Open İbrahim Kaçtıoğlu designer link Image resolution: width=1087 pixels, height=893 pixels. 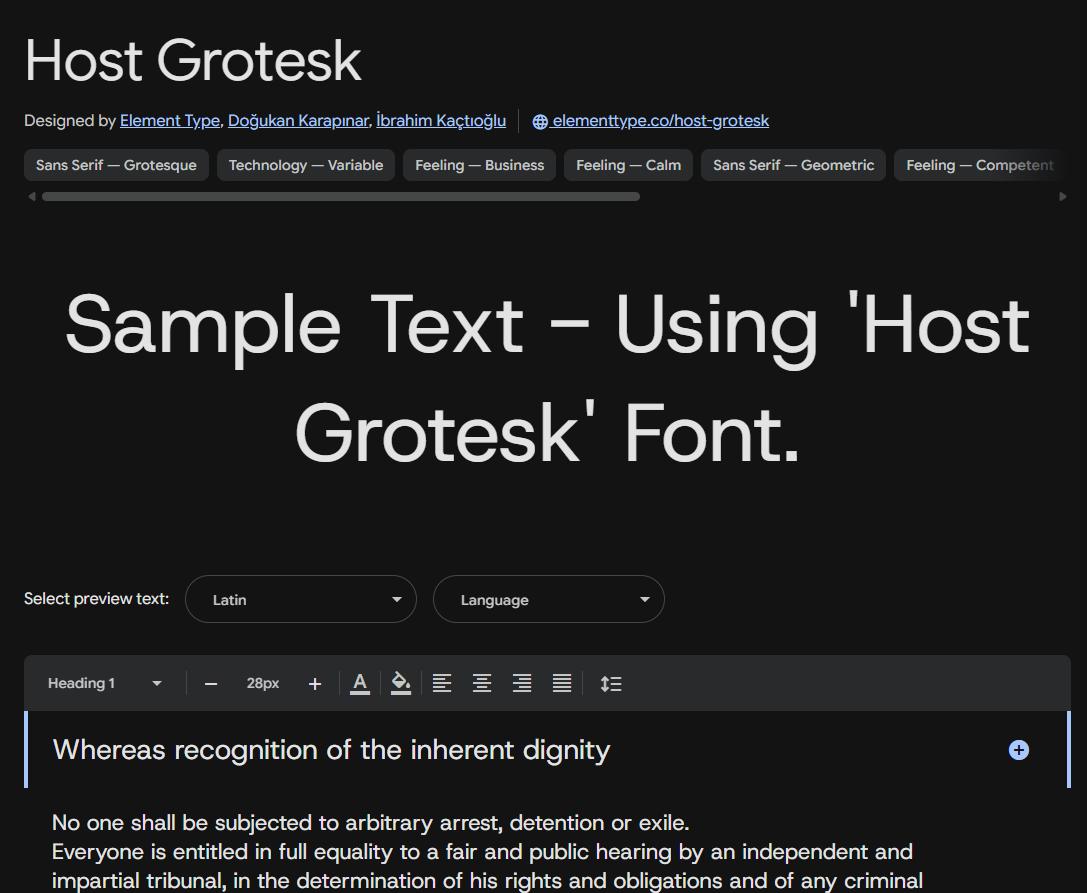click(x=441, y=121)
